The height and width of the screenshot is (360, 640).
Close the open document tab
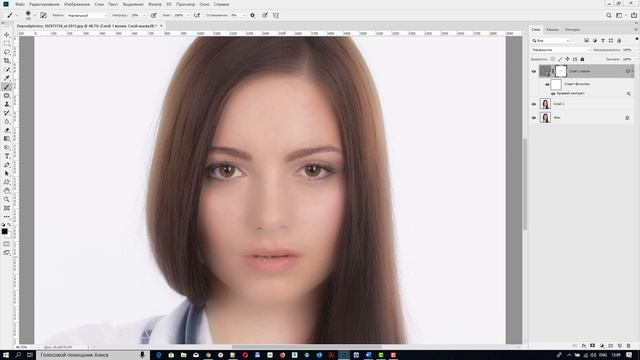[x=161, y=26]
